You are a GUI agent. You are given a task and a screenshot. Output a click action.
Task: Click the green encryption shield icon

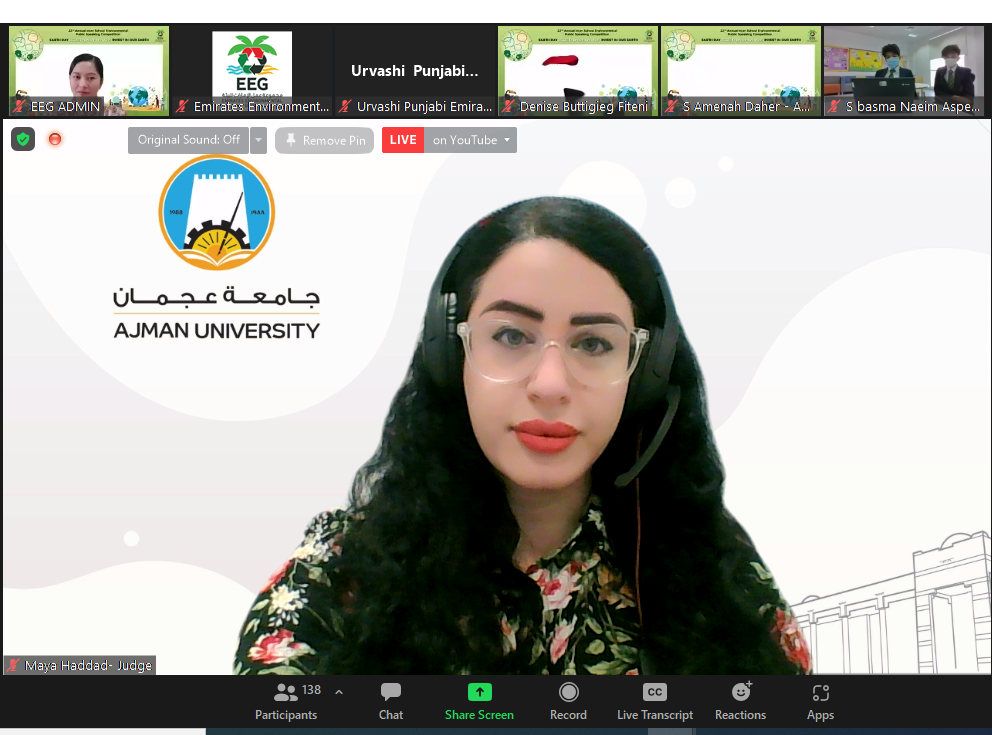click(23, 139)
